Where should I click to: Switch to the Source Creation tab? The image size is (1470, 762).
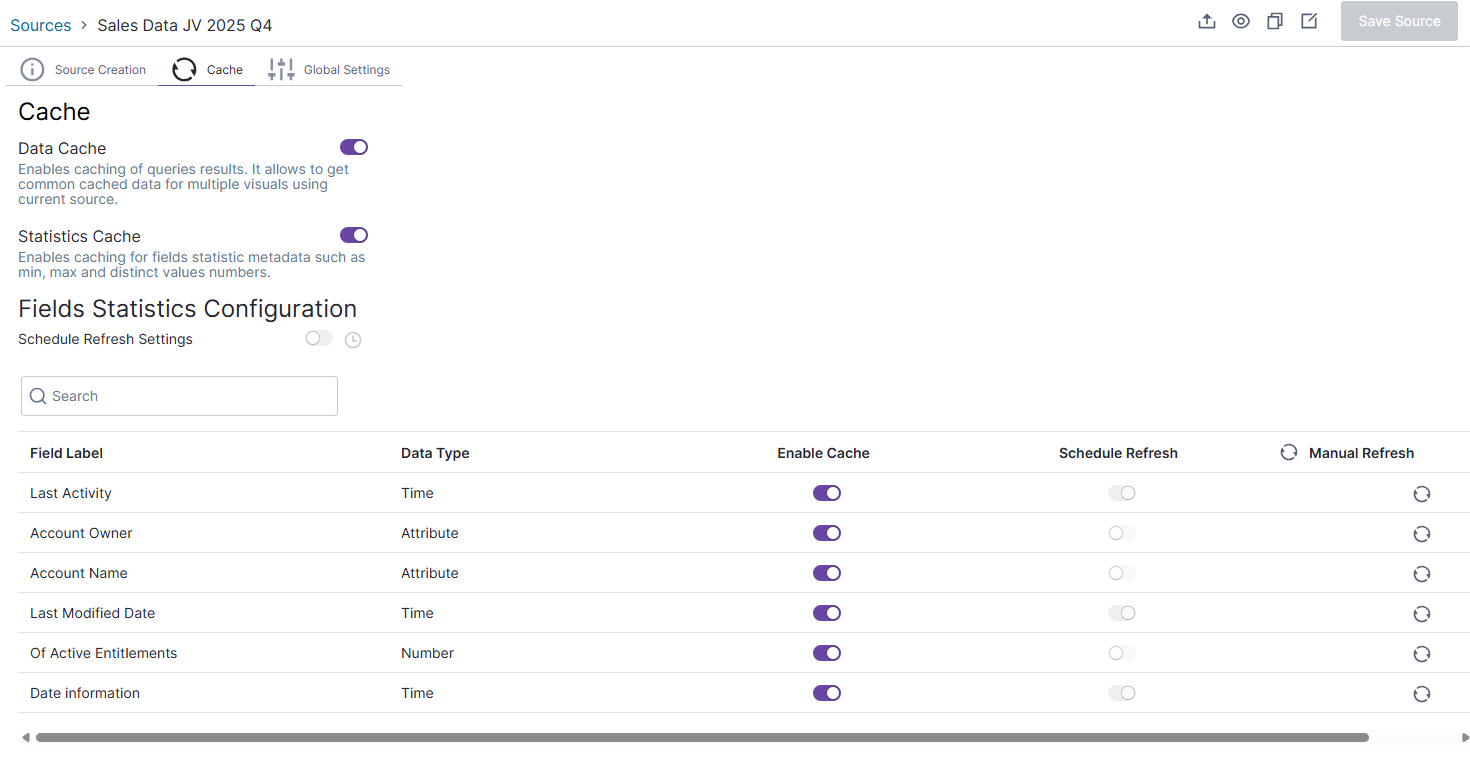84,70
